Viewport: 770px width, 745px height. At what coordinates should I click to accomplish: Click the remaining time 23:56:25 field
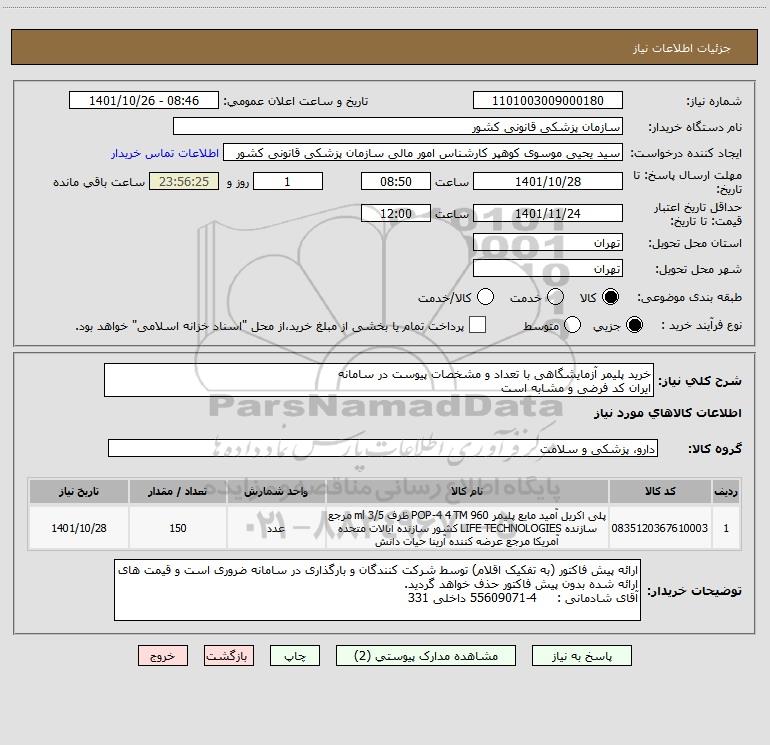[184, 181]
